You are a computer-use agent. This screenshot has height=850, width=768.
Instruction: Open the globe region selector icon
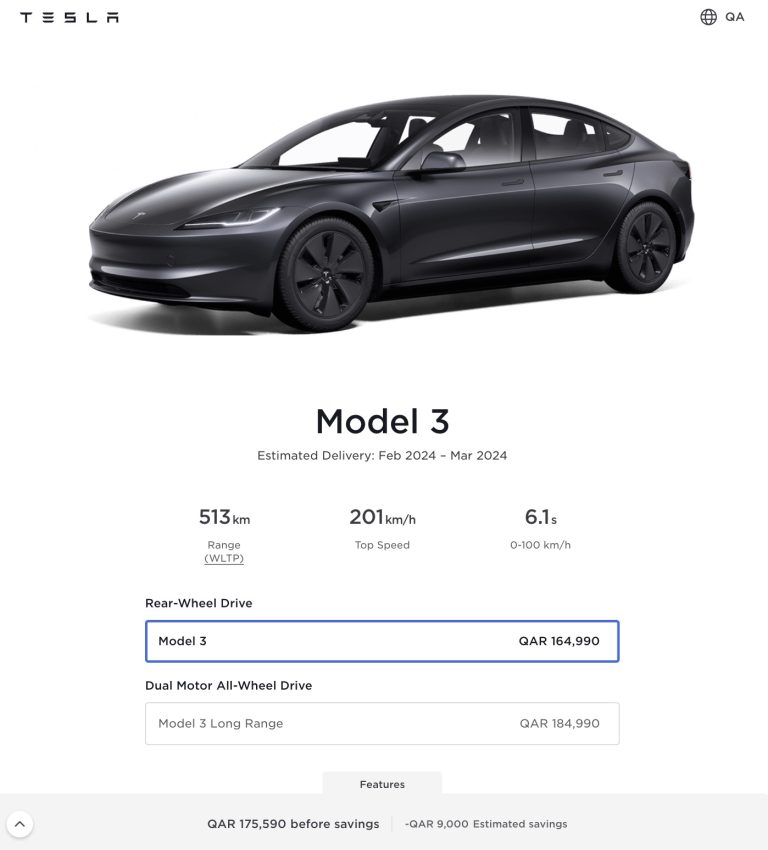(708, 17)
